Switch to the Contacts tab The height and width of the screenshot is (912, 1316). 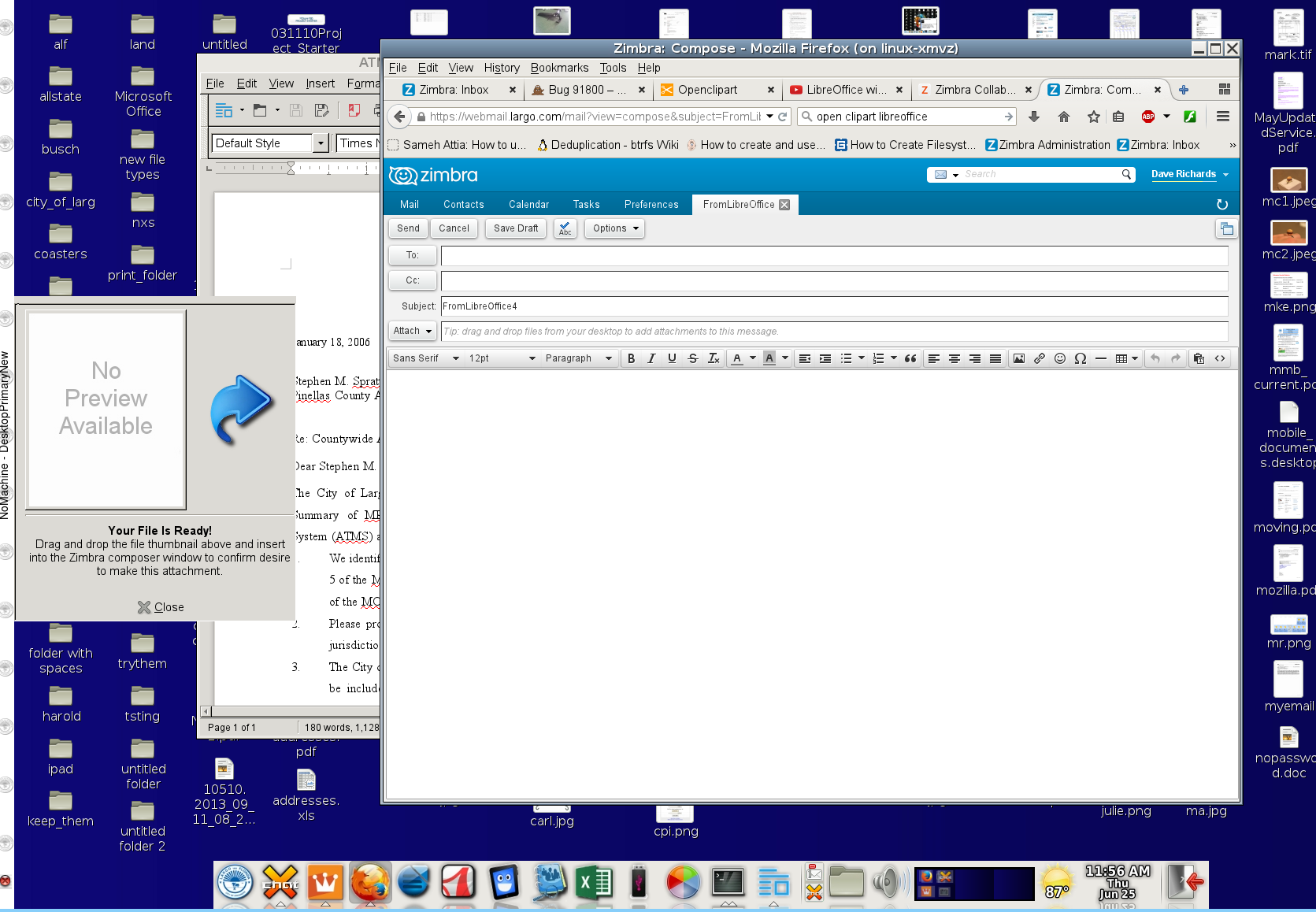coord(464,205)
